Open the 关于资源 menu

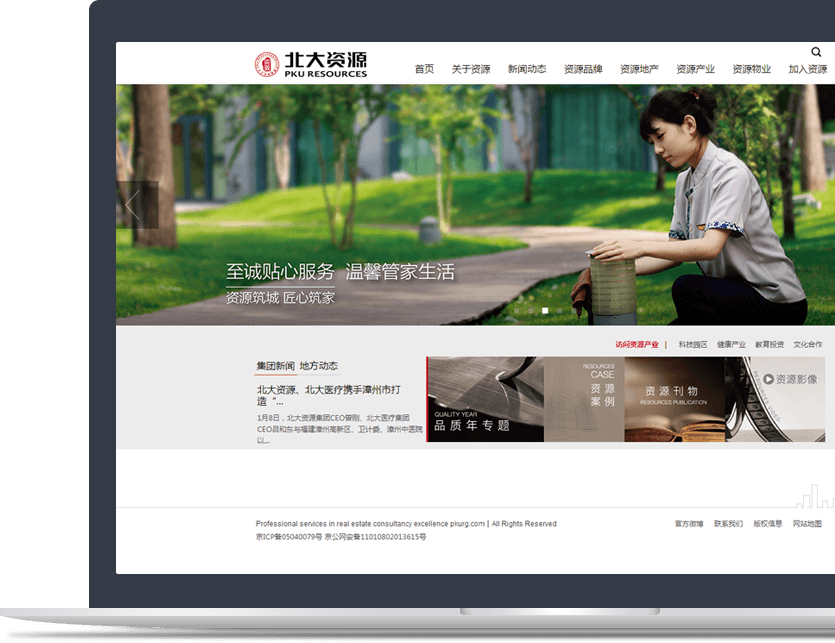470,69
